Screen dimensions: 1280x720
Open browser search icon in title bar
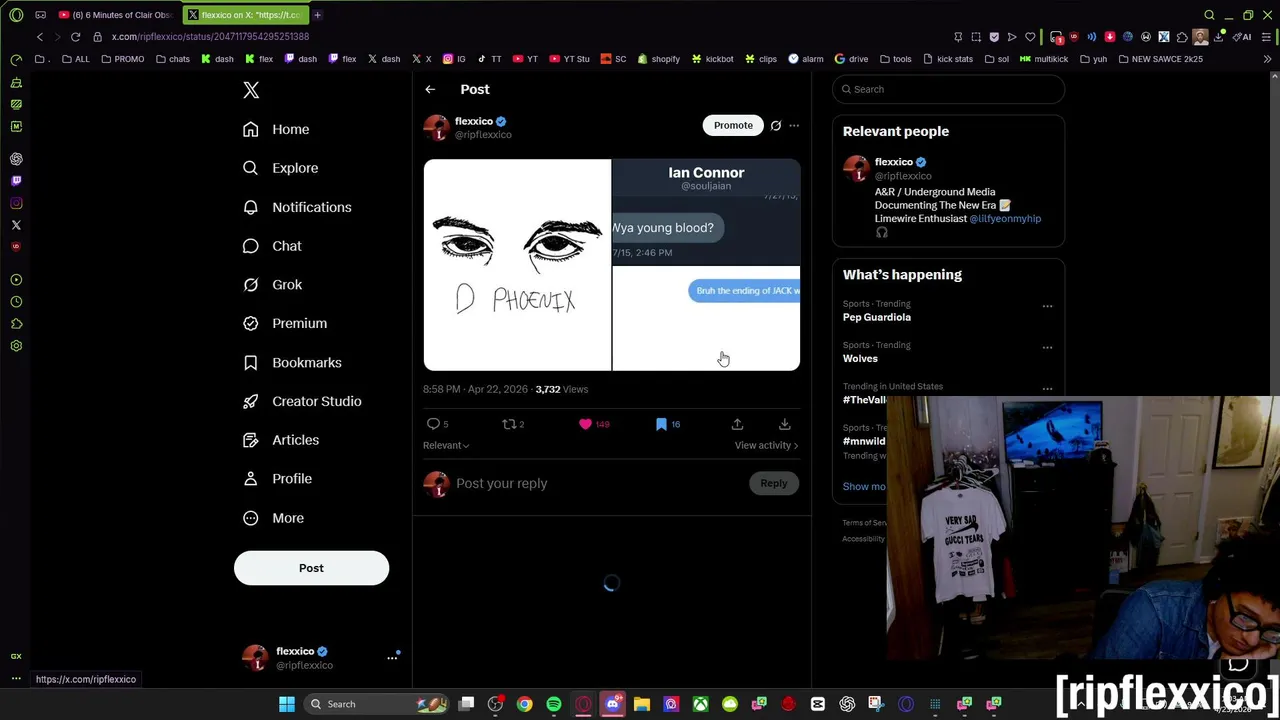coord(1209,15)
